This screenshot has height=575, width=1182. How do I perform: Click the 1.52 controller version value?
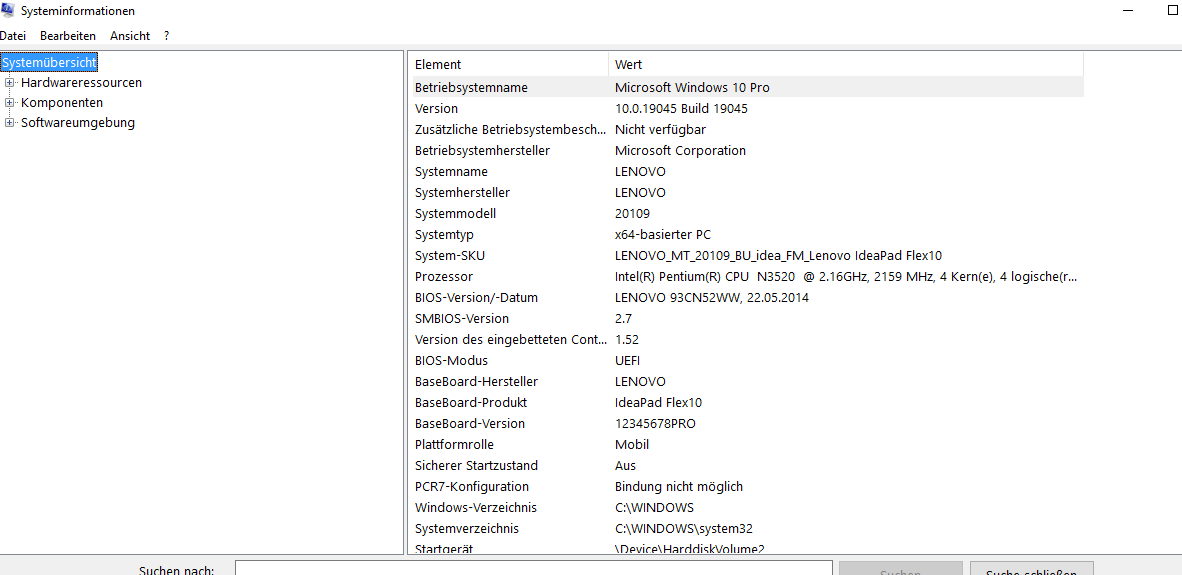pos(626,340)
